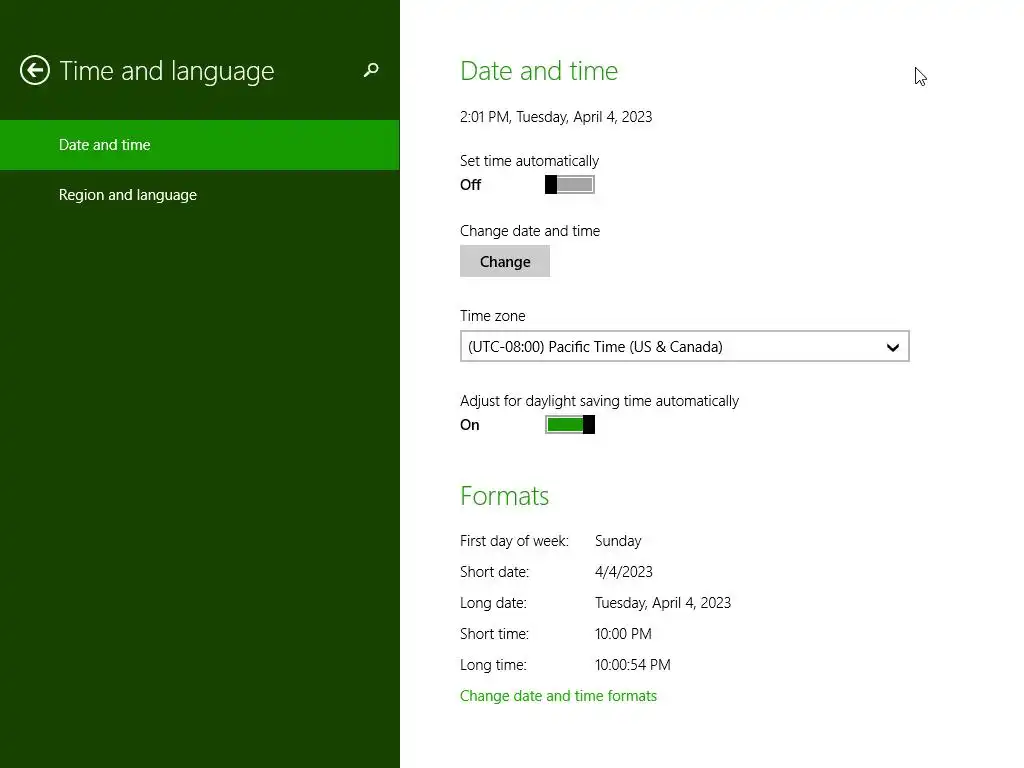Click the Tuesday, April 4, 2023 long date value
The image size is (1024, 768).
click(663, 603)
